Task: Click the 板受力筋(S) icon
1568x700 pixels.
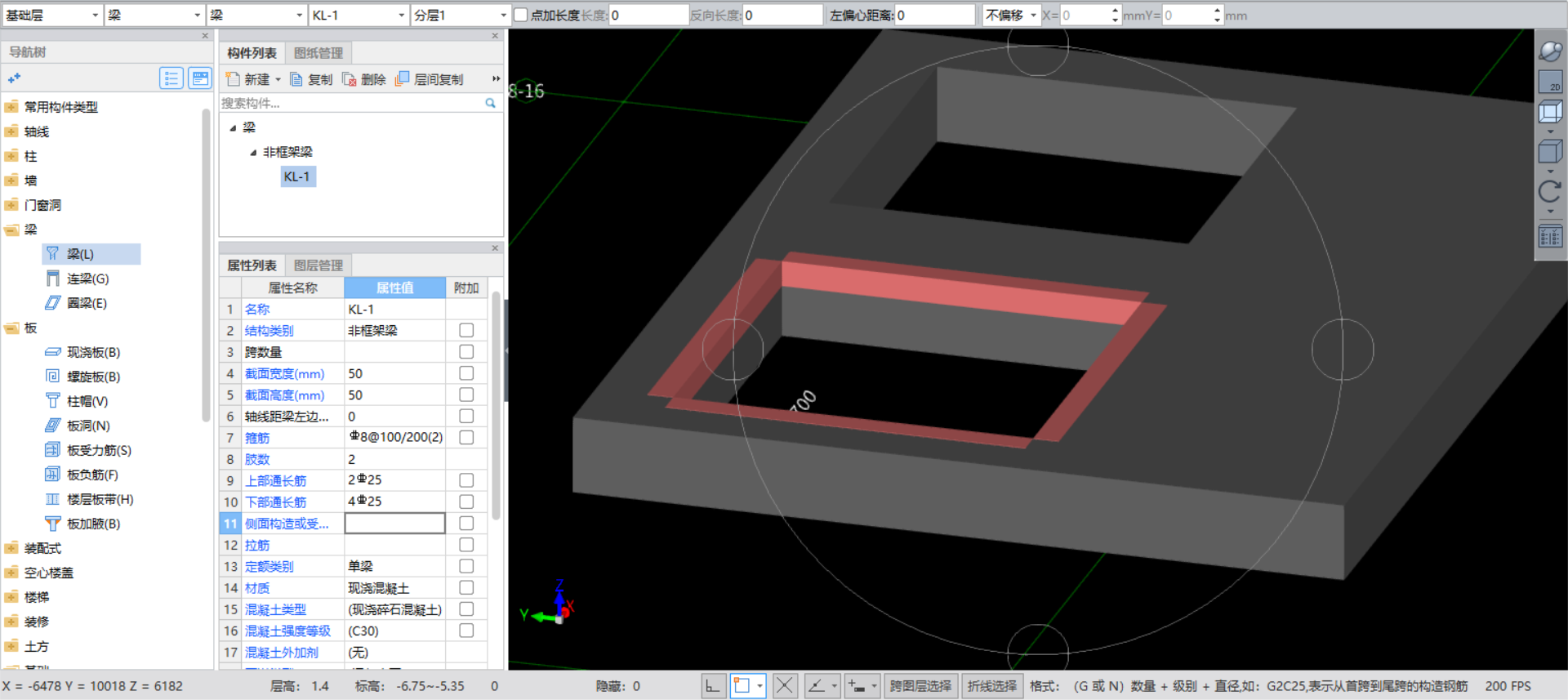Action: [52, 450]
